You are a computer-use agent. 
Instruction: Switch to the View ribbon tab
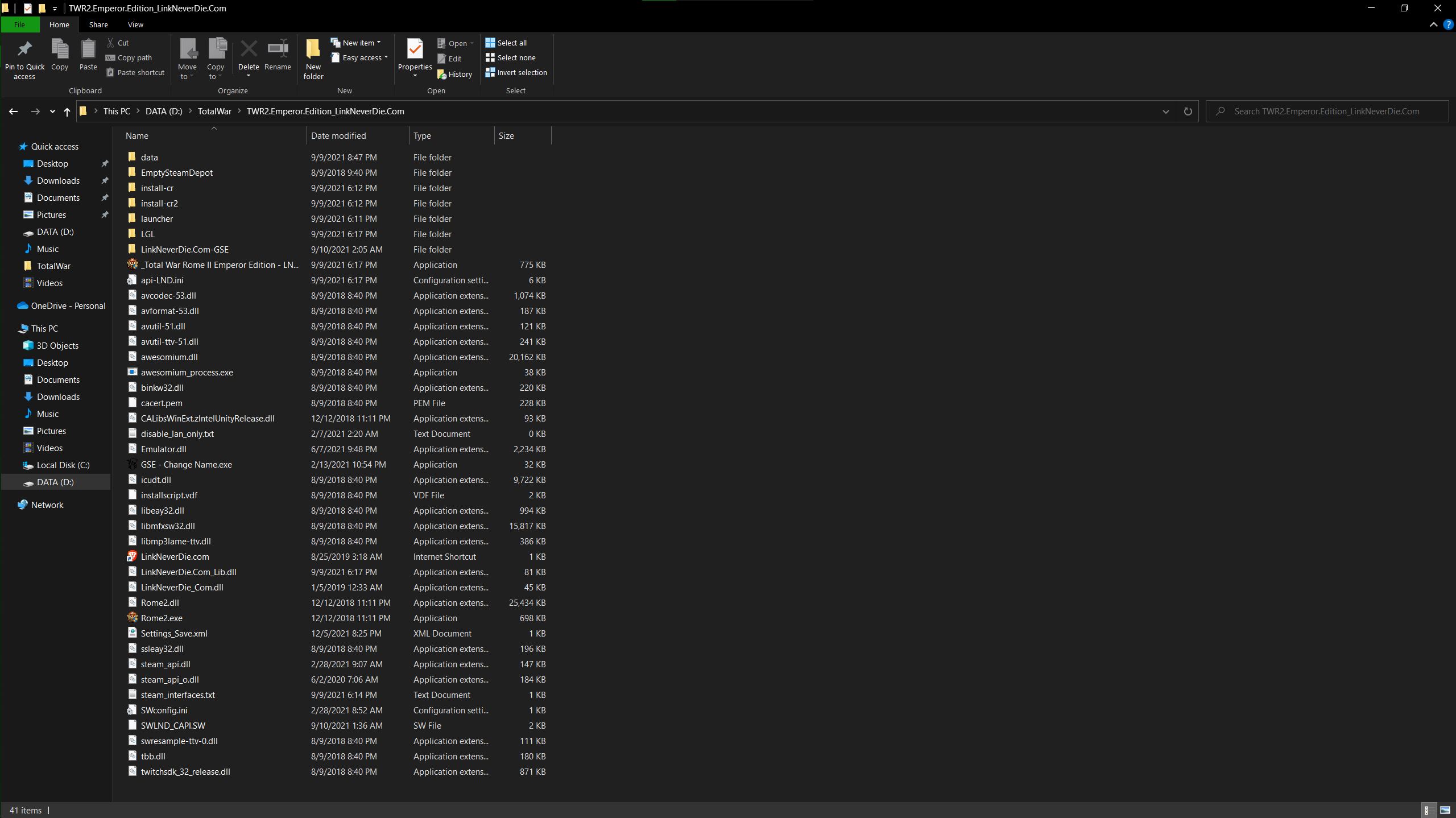click(135, 24)
